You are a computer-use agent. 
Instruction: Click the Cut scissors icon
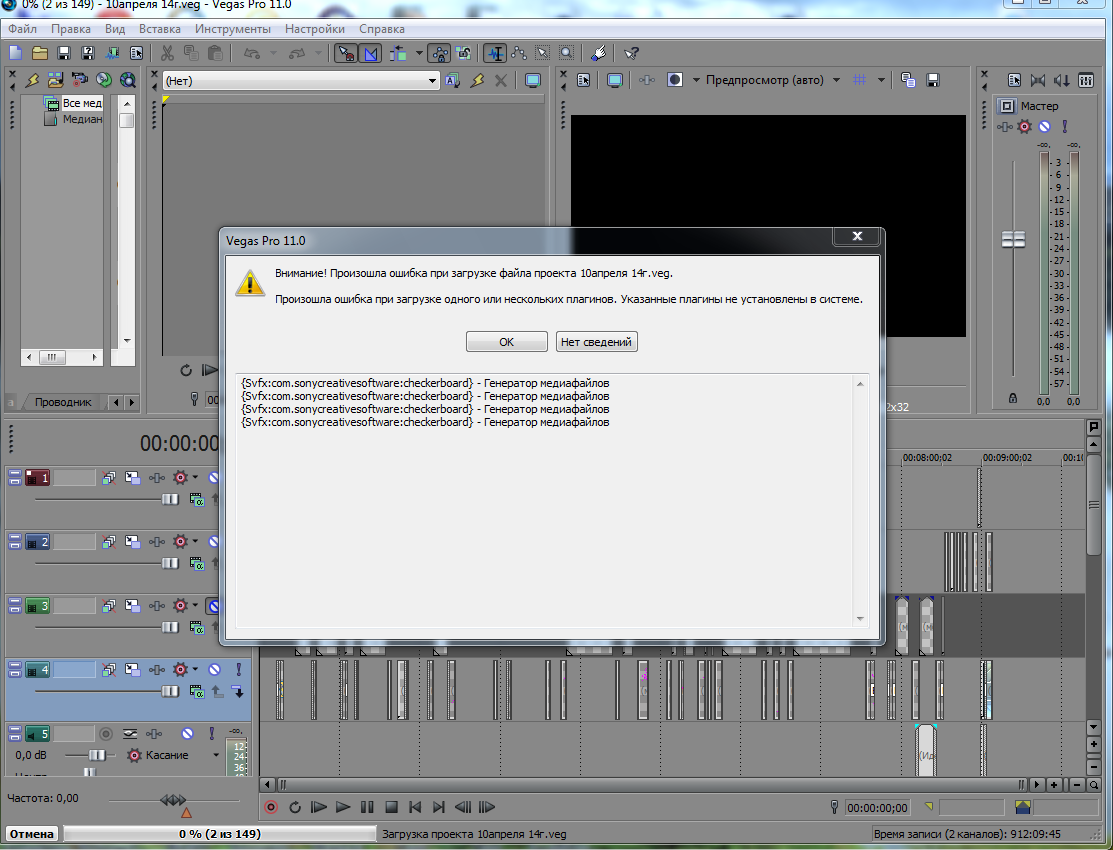(x=168, y=53)
